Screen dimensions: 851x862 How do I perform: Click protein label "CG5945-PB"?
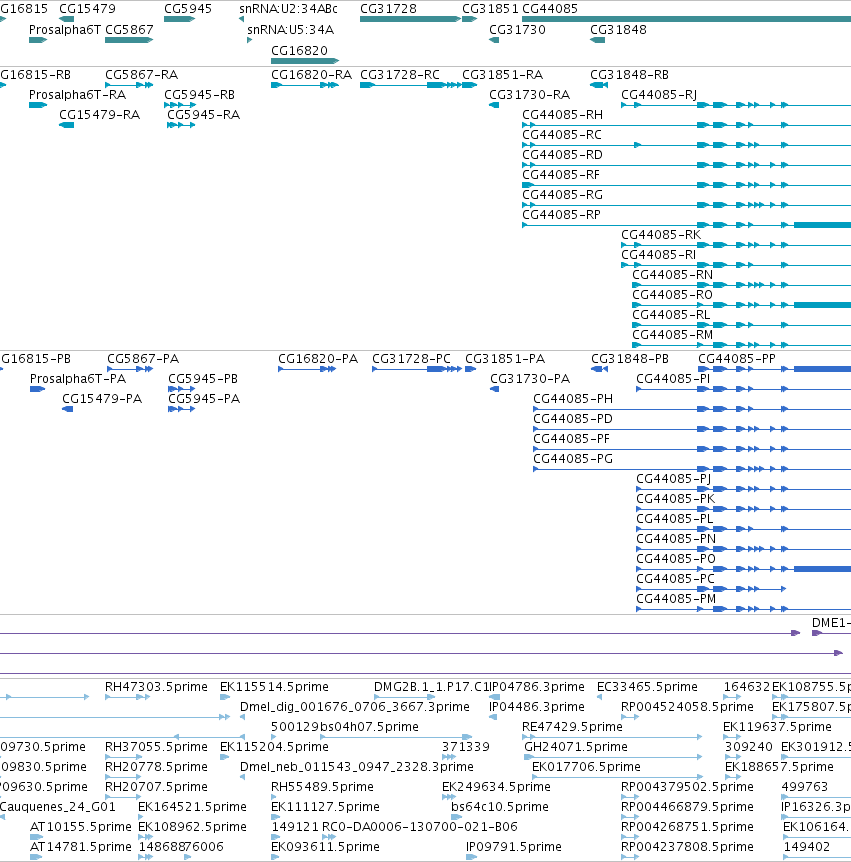[203, 379]
